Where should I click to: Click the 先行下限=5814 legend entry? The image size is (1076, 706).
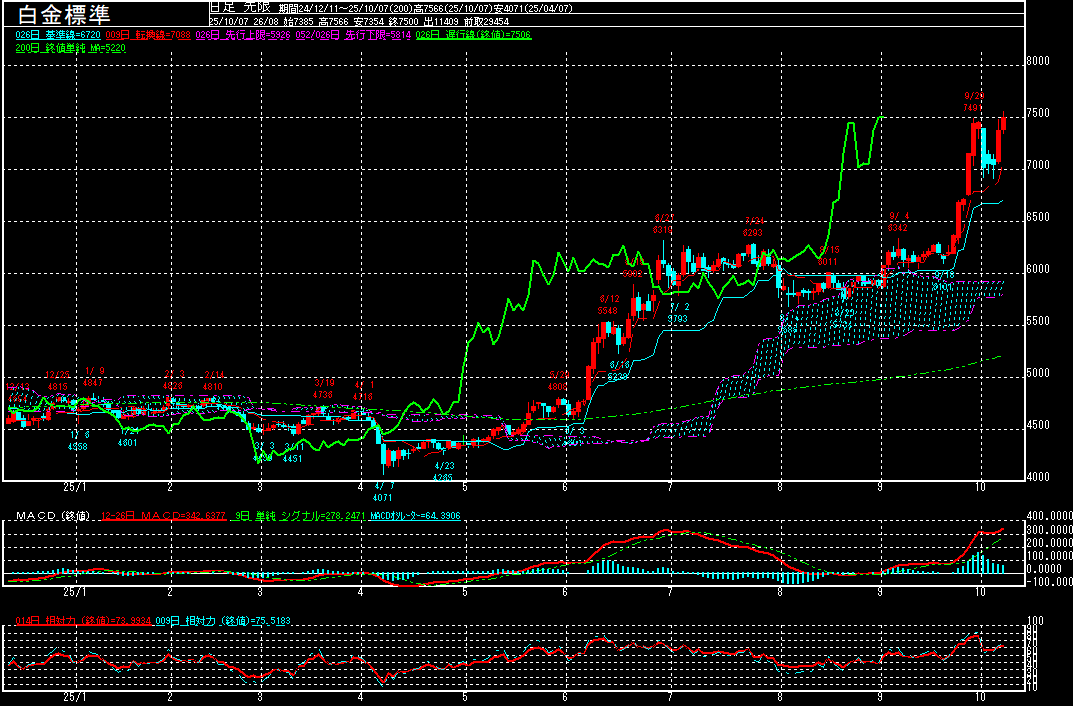click(x=363, y=35)
